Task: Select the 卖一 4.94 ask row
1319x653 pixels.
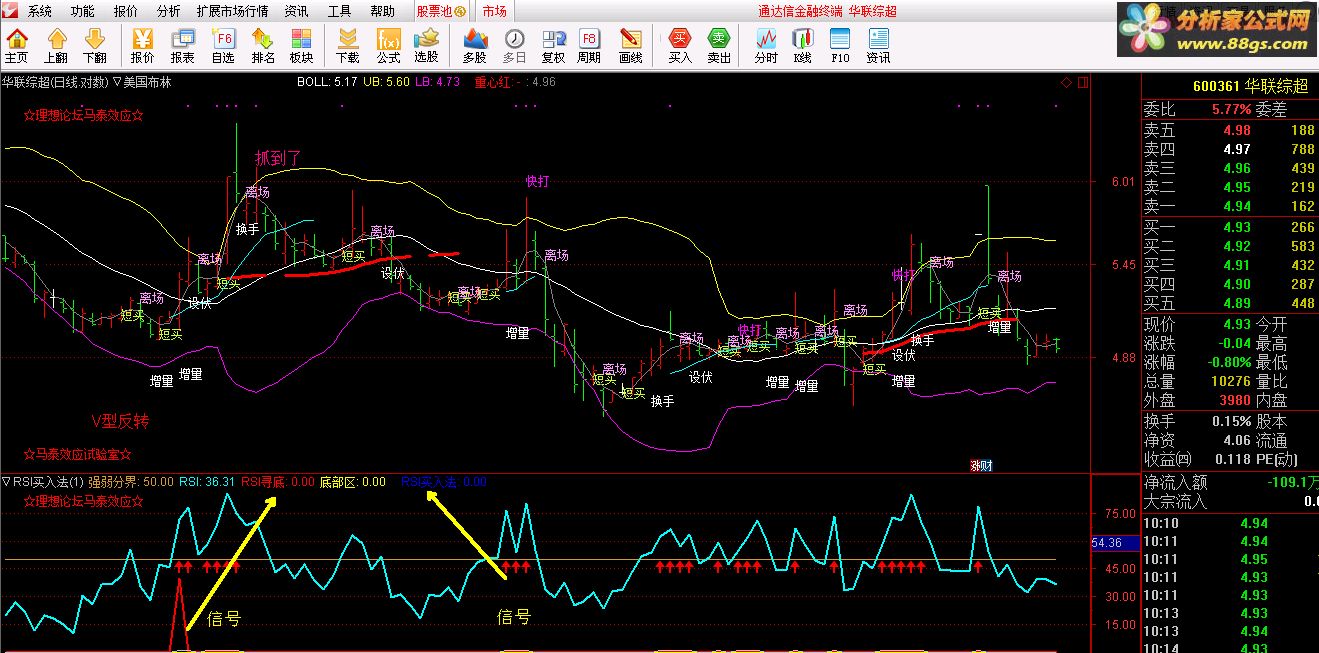Action: (x=1230, y=206)
